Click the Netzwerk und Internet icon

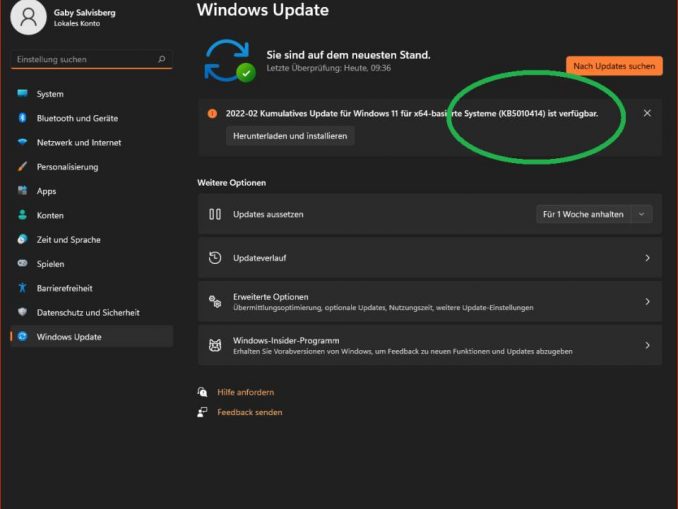(22, 142)
